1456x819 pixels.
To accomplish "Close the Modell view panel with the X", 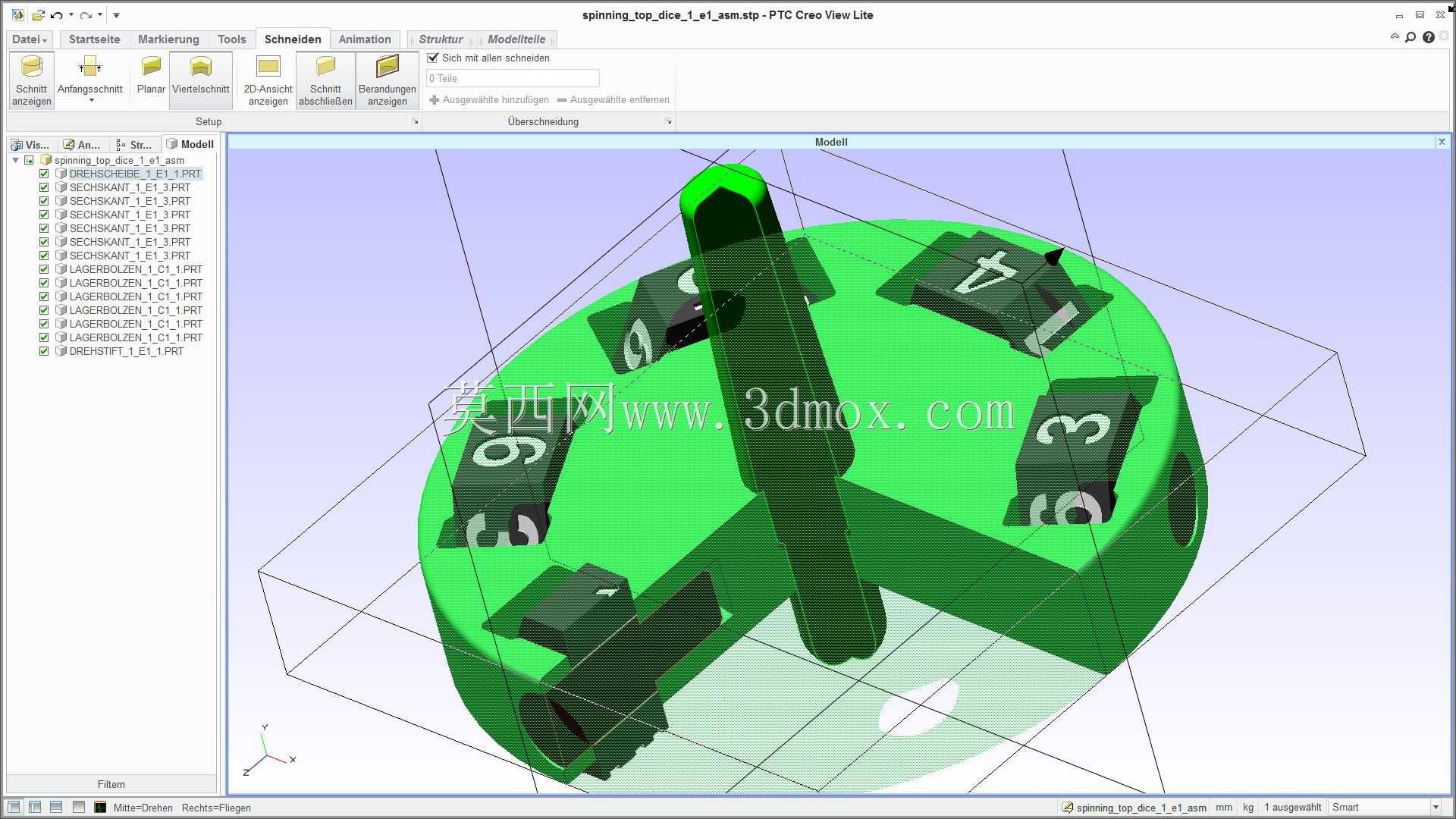I will [x=1442, y=142].
